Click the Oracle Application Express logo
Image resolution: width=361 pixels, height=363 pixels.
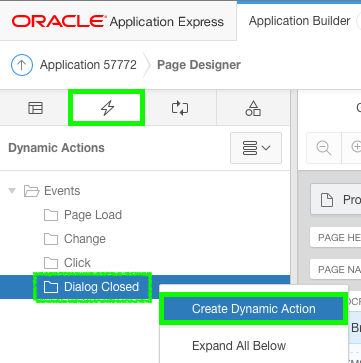[x=118, y=22]
